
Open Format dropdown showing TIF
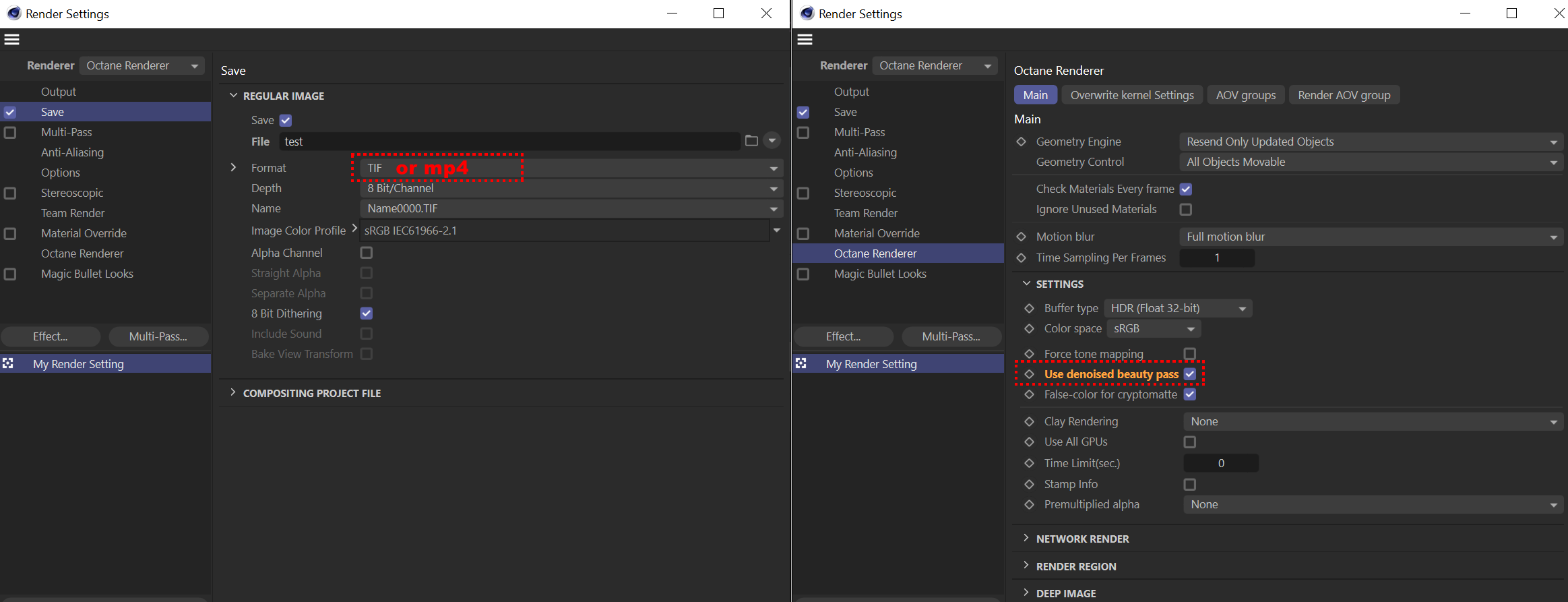(x=571, y=168)
